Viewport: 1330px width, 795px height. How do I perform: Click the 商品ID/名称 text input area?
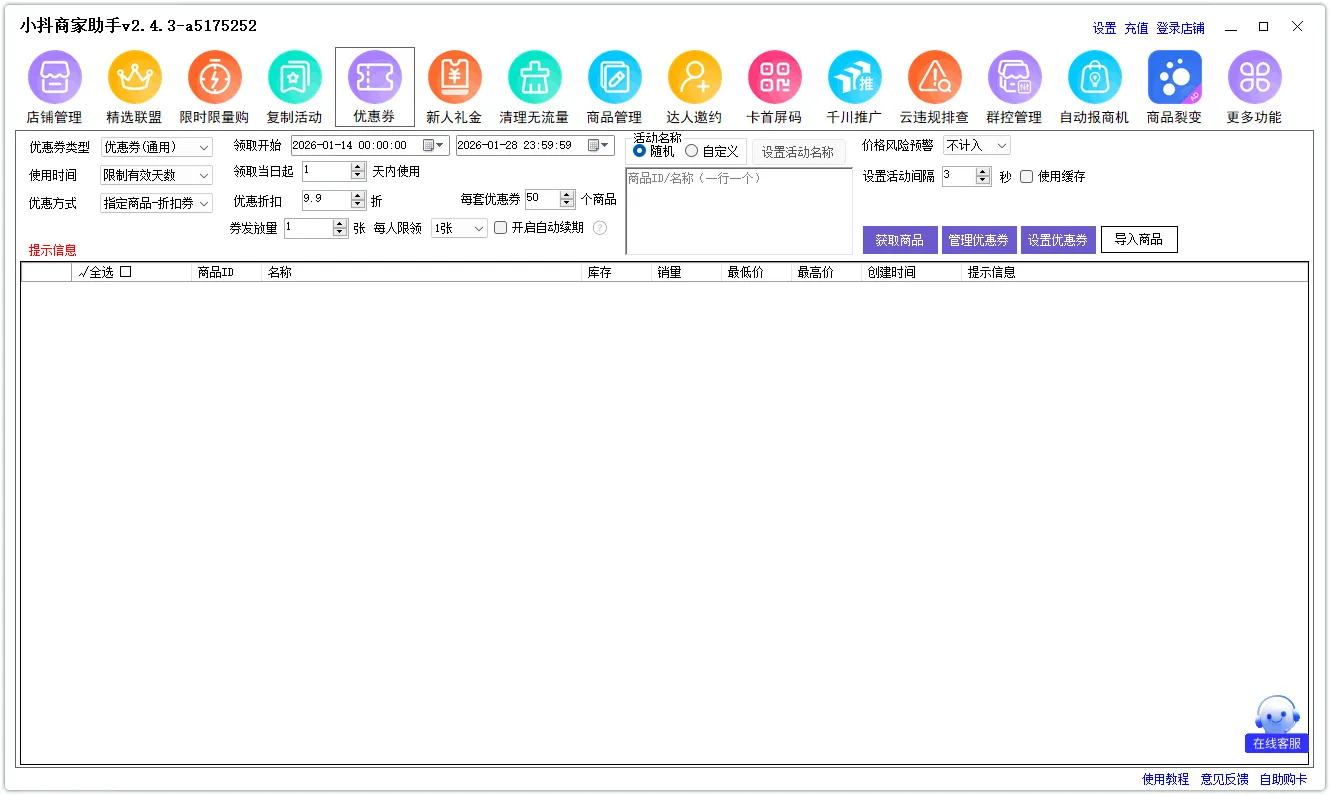click(738, 212)
